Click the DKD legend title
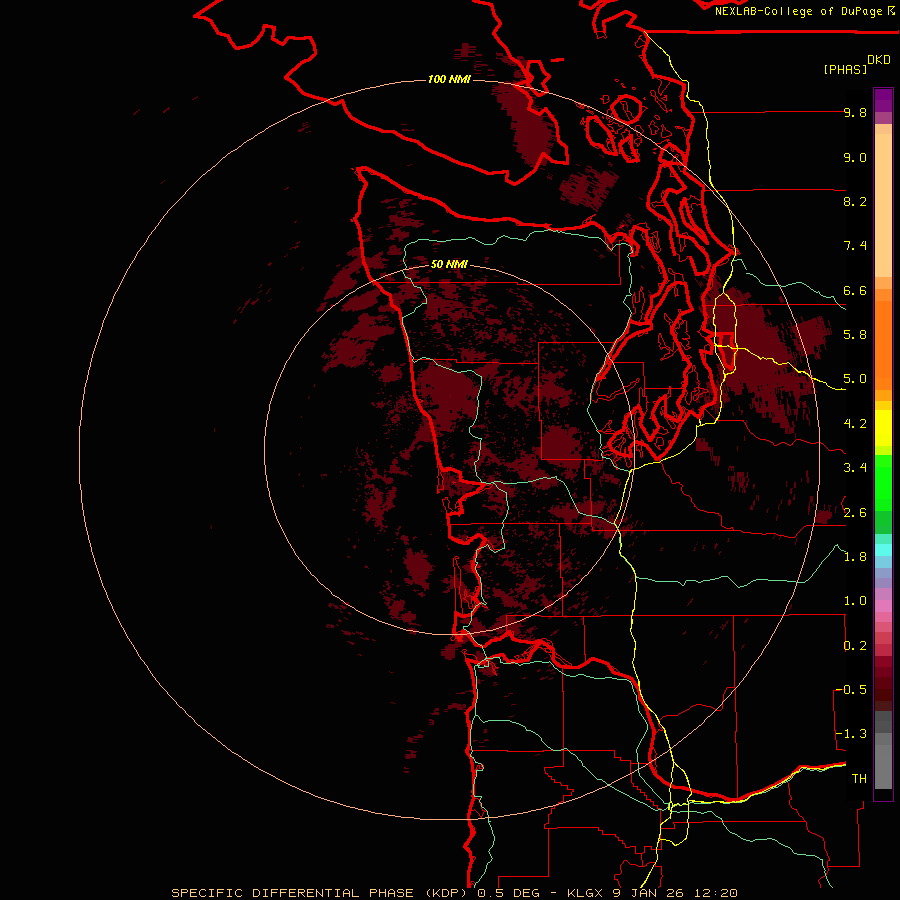The width and height of the screenshot is (900, 900). click(879, 60)
